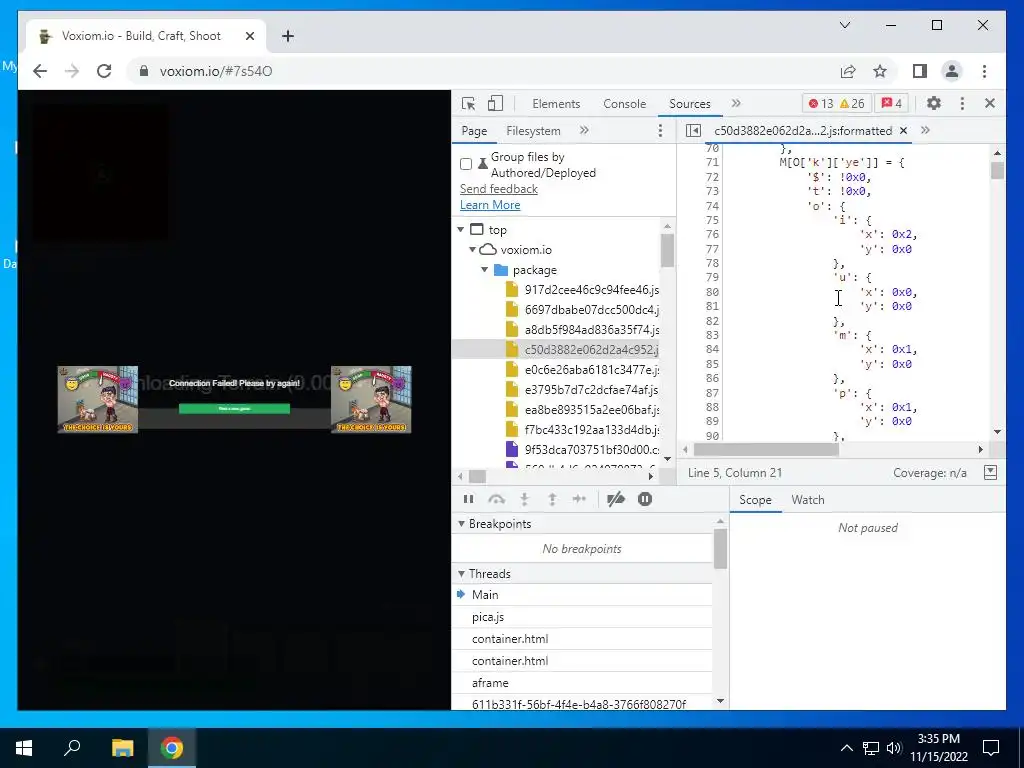Open the Send feedback link
This screenshot has width=1024, height=768.
tap(498, 189)
